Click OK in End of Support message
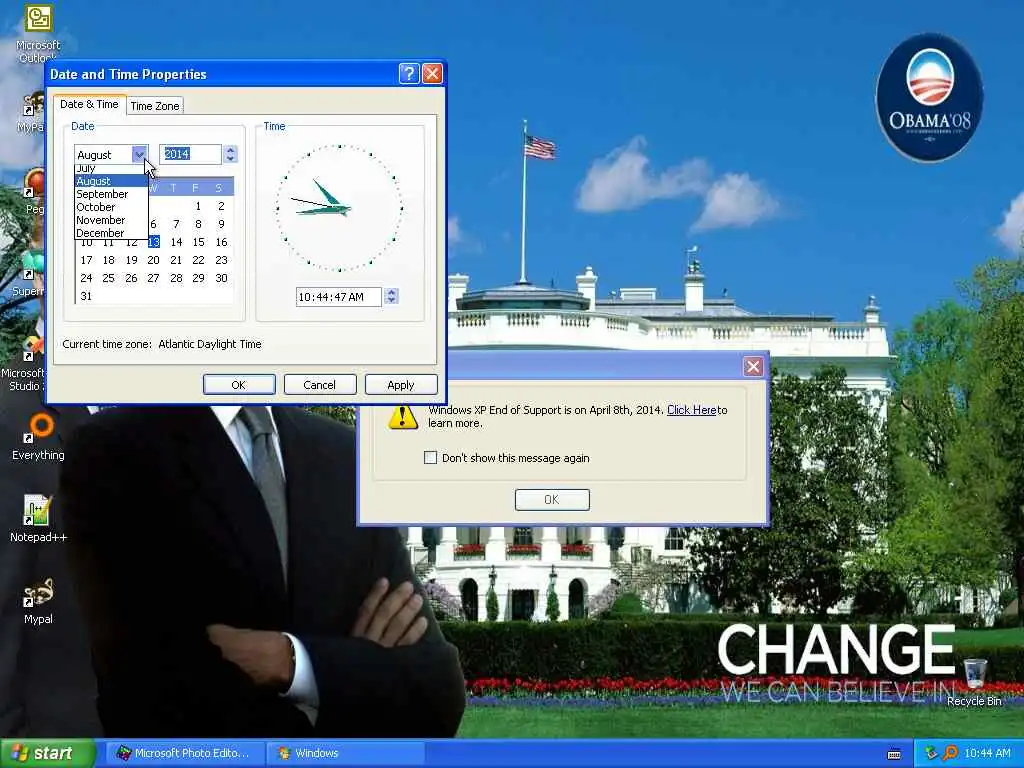The image size is (1024, 768). pos(552,500)
